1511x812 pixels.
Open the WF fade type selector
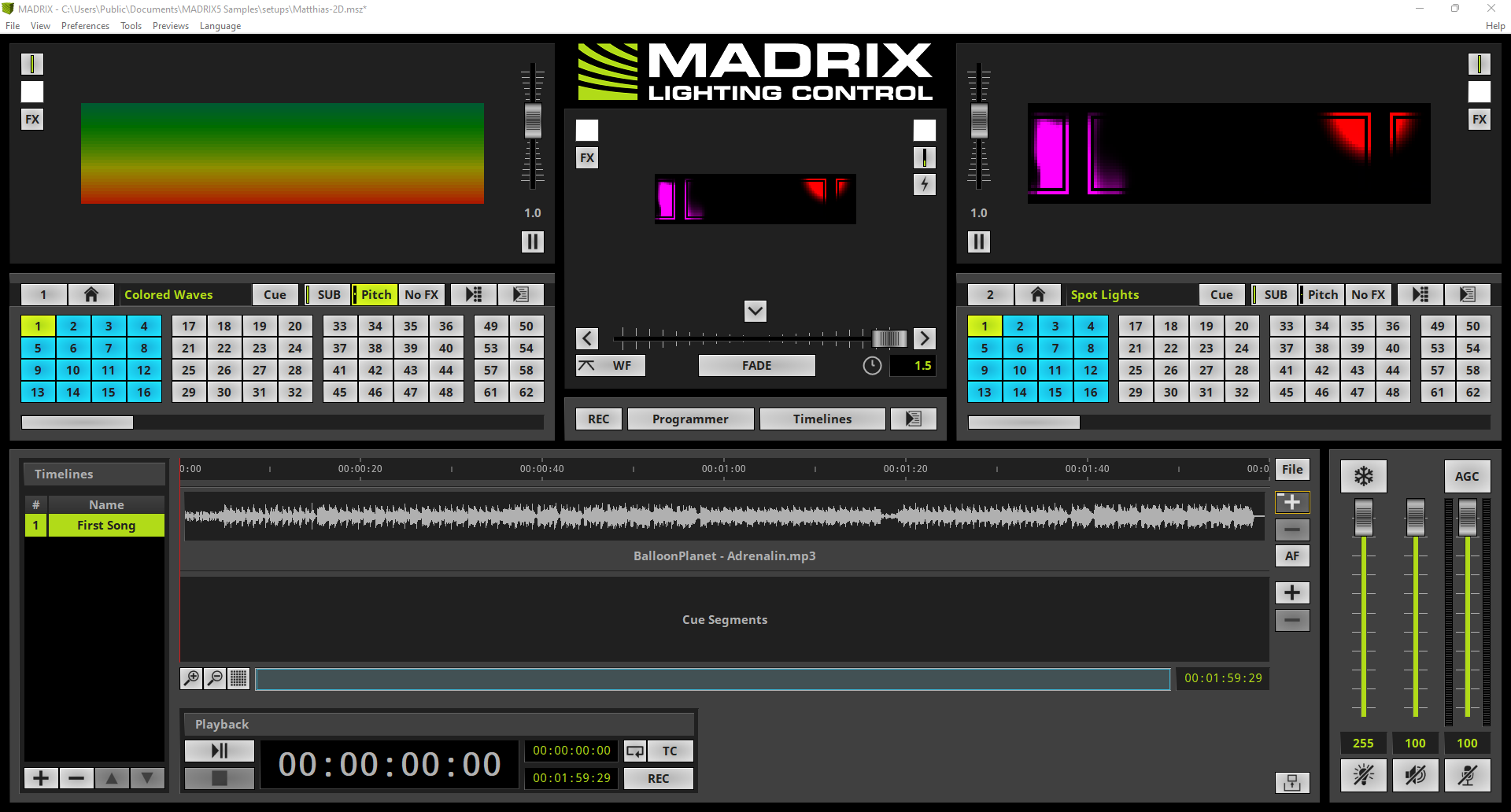tap(611, 366)
